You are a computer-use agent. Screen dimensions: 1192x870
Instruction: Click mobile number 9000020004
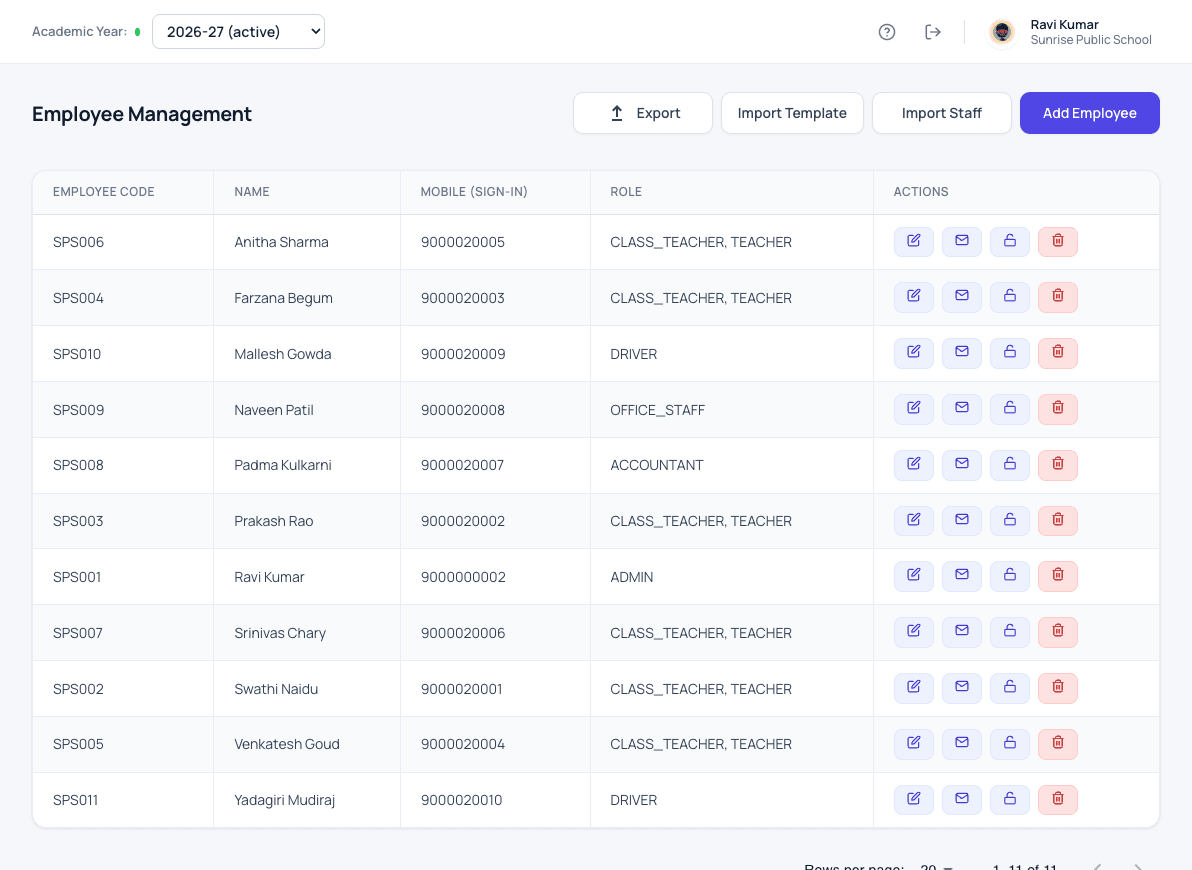coord(463,744)
